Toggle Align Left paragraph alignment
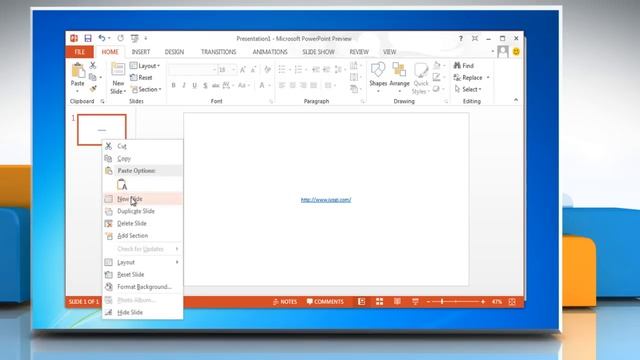640x360 pixels. 282,85
